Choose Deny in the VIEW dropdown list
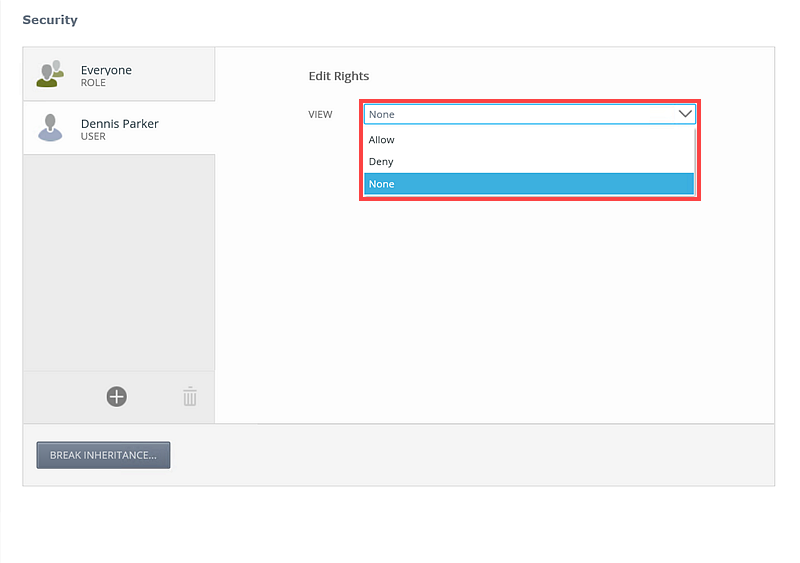800x563 pixels. pos(529,162)
